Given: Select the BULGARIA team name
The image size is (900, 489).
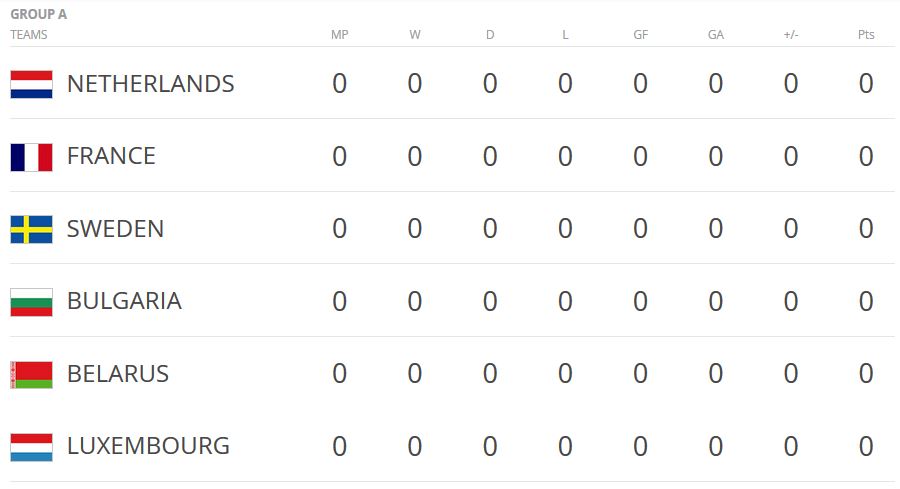Looking at the screenshot, I should (124, 302).
